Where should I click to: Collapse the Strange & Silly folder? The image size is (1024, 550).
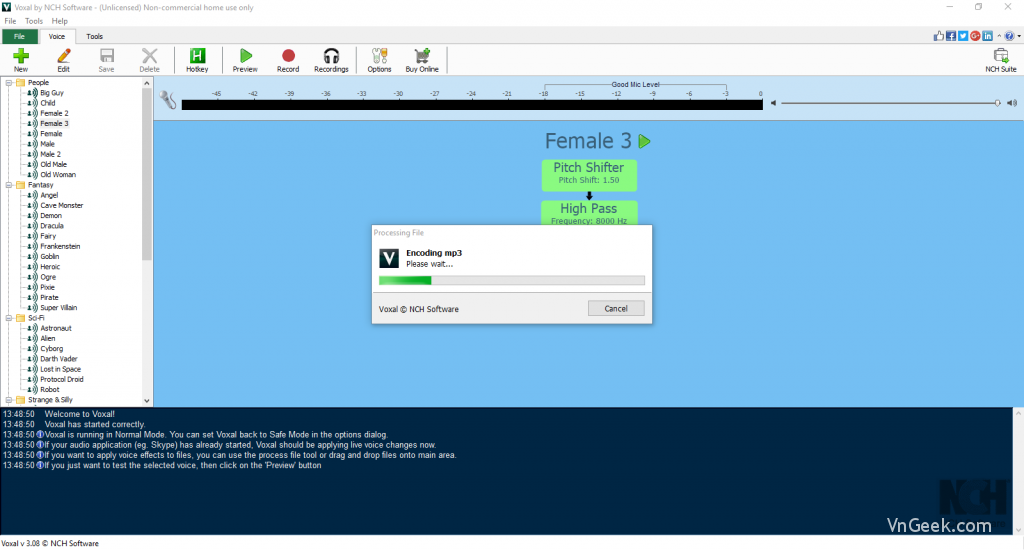point(9,400)
